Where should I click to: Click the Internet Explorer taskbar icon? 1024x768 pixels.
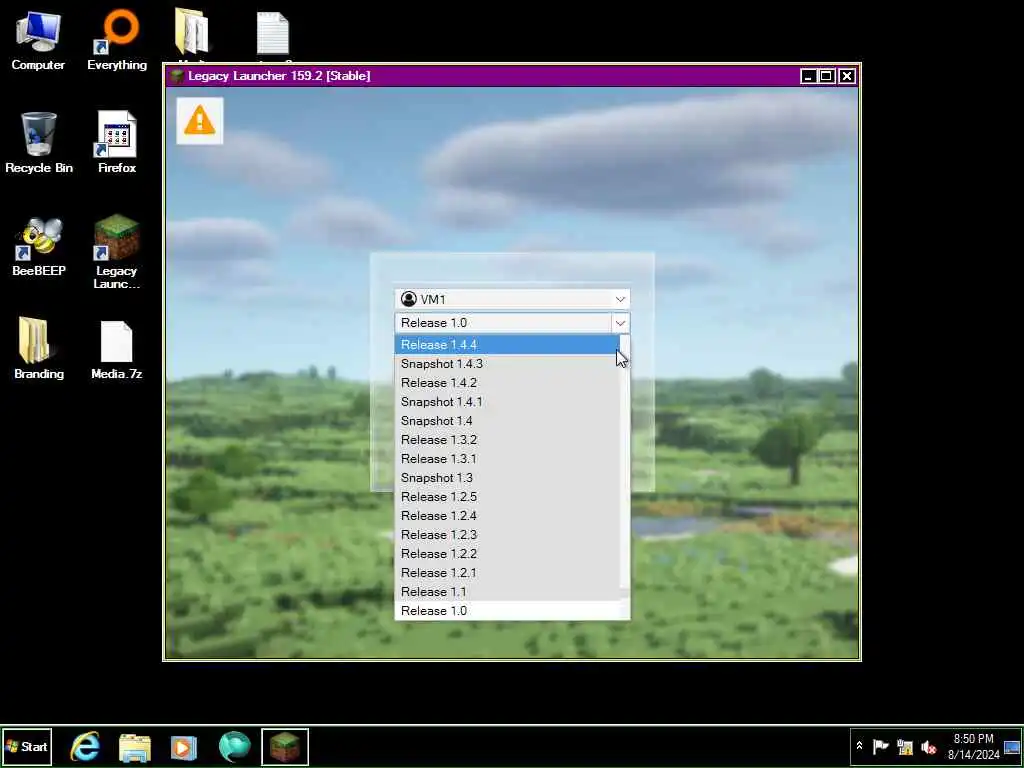pyautogui.click(x=86, y=746)
